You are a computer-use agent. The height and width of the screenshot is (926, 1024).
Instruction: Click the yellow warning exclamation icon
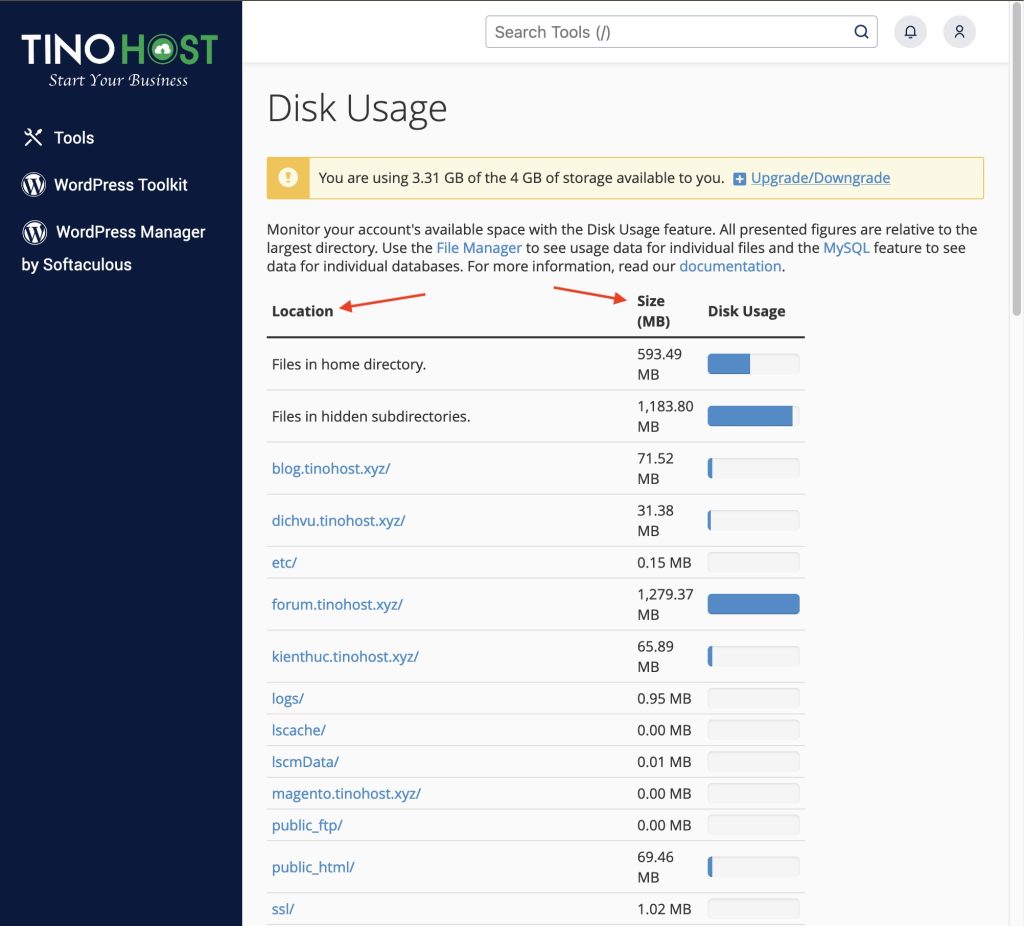(288, 178)
